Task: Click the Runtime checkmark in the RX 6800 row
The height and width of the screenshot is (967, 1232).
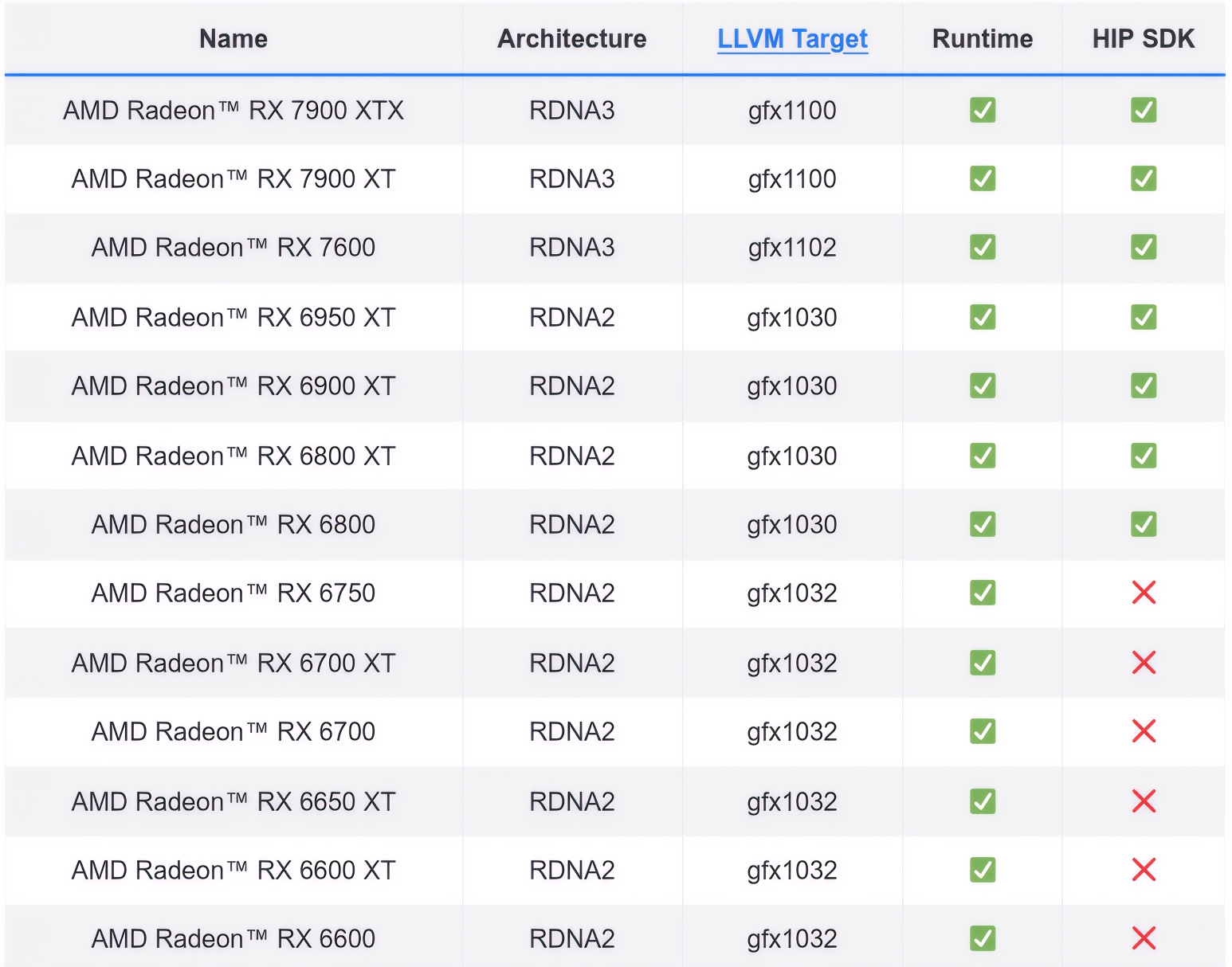Action: (983, 524)
